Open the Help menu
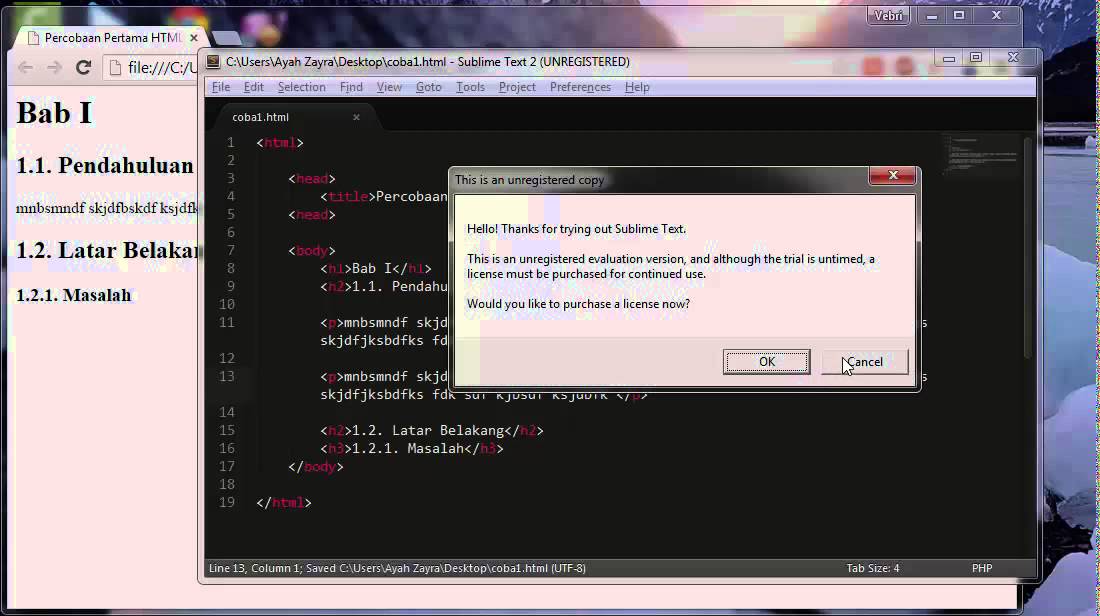The height and width of the screenshot is (616, 1100). (637, 87)
